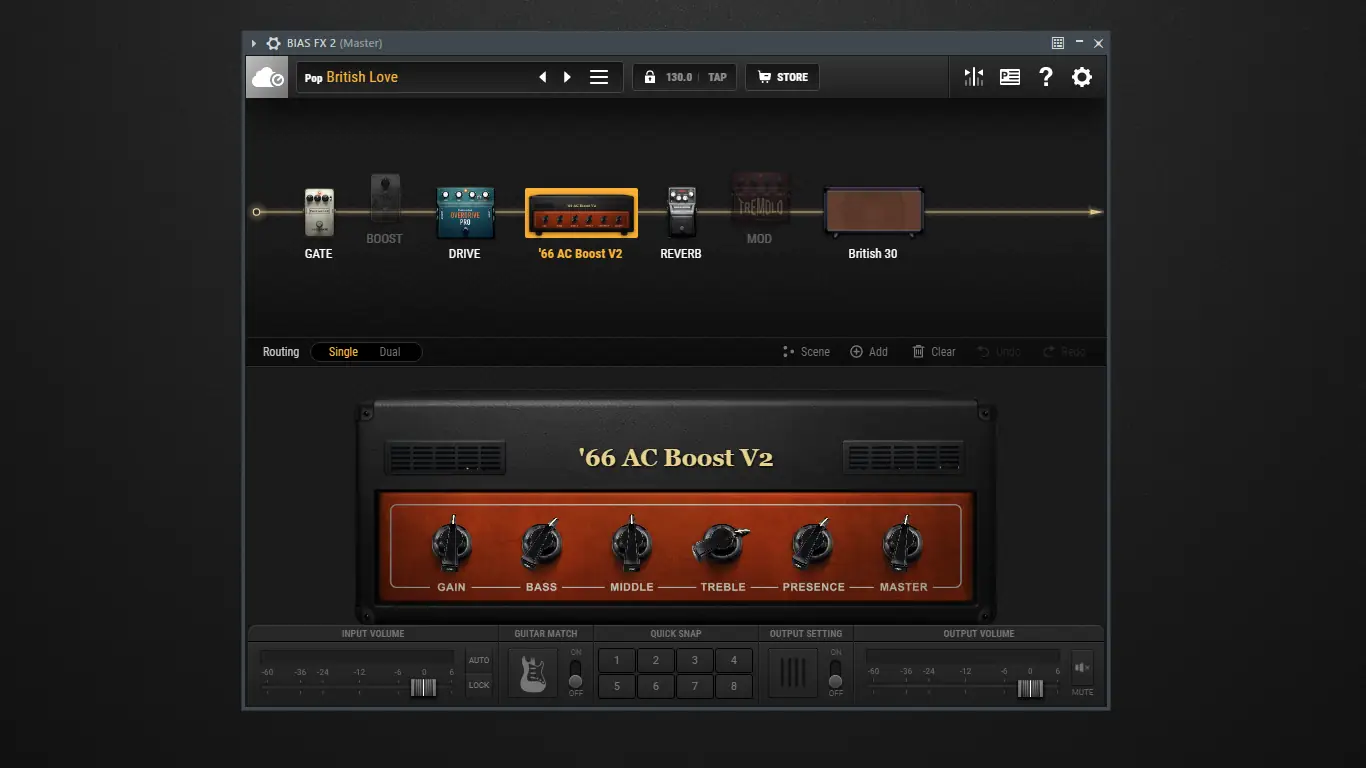The image size is (1366, 768).
Task: Select the dimmed BOOST pedal
Action: click(385, 199)
